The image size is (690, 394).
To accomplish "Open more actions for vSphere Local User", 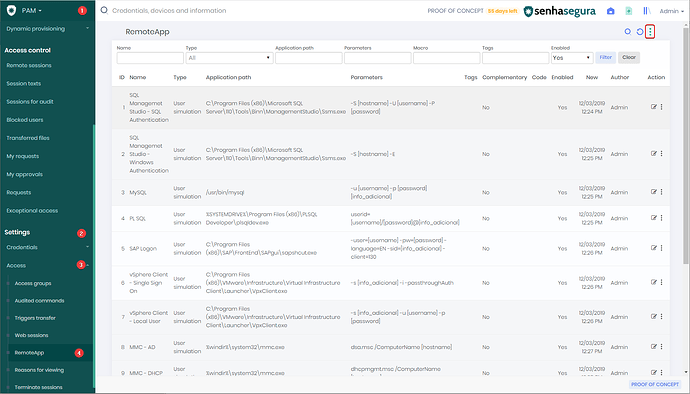I will [x=661, y=317].
